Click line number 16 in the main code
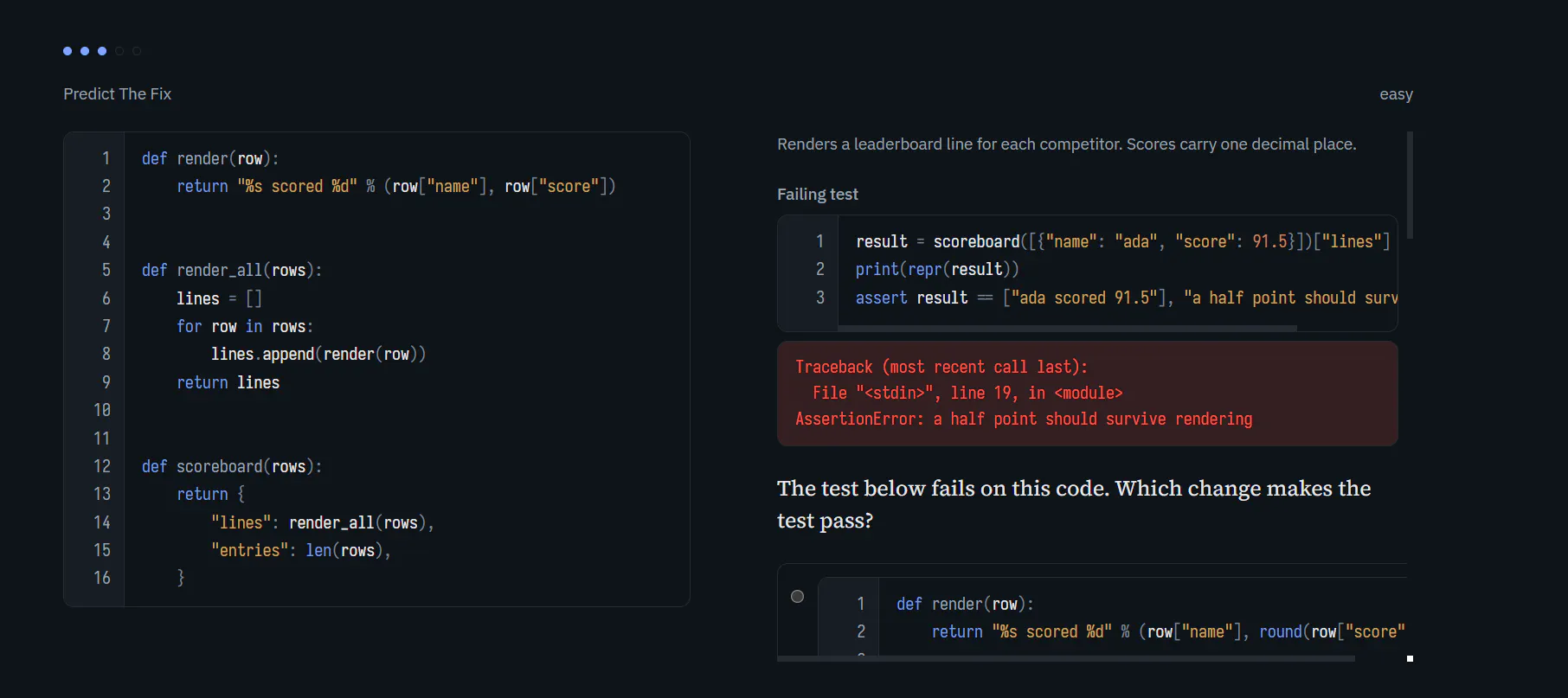 click(x=102, y=578)
